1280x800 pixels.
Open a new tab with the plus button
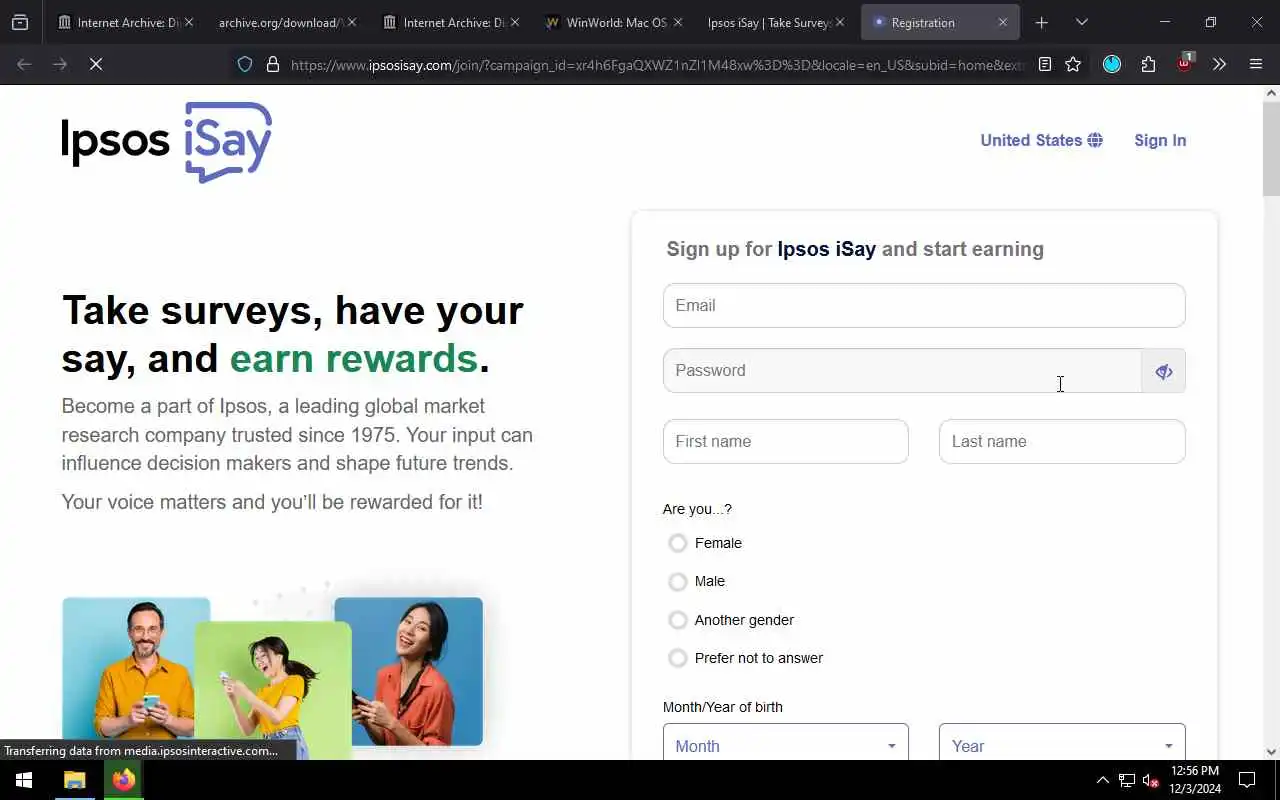pos(1042,22)
